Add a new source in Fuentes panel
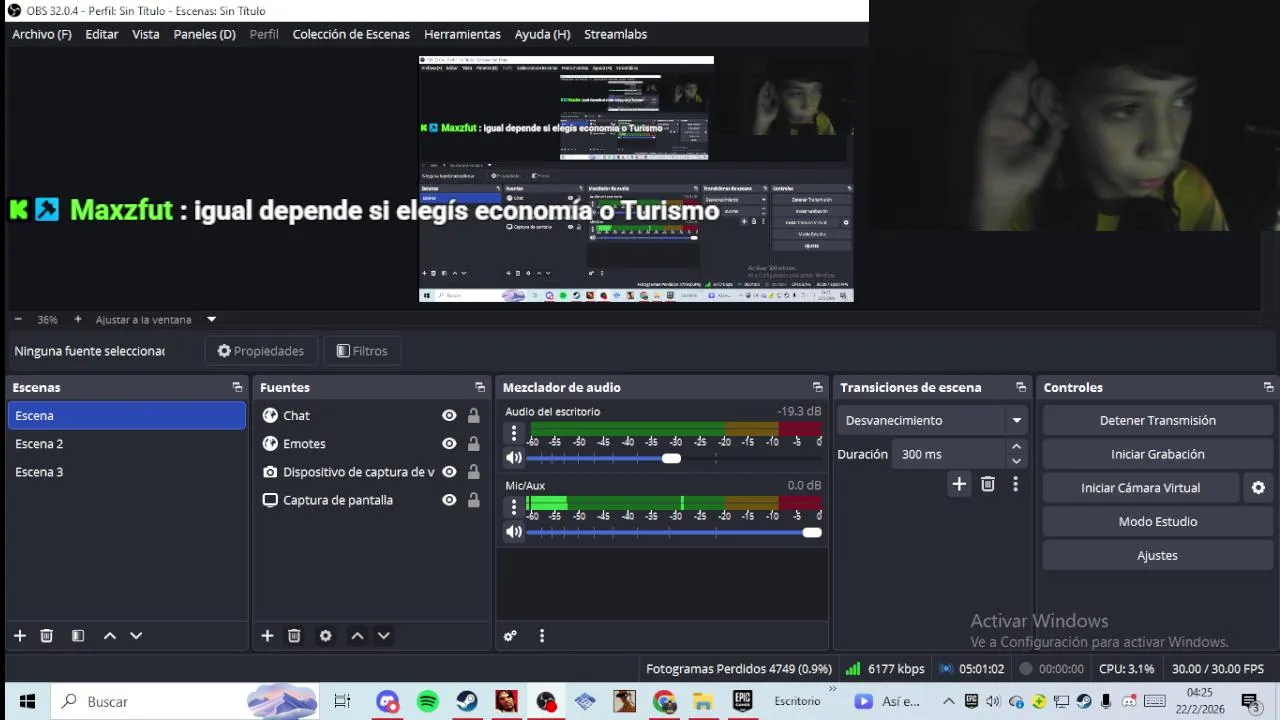Viewport: 1280px width, 720px height. pyautogui.click(x=267, y=636)
